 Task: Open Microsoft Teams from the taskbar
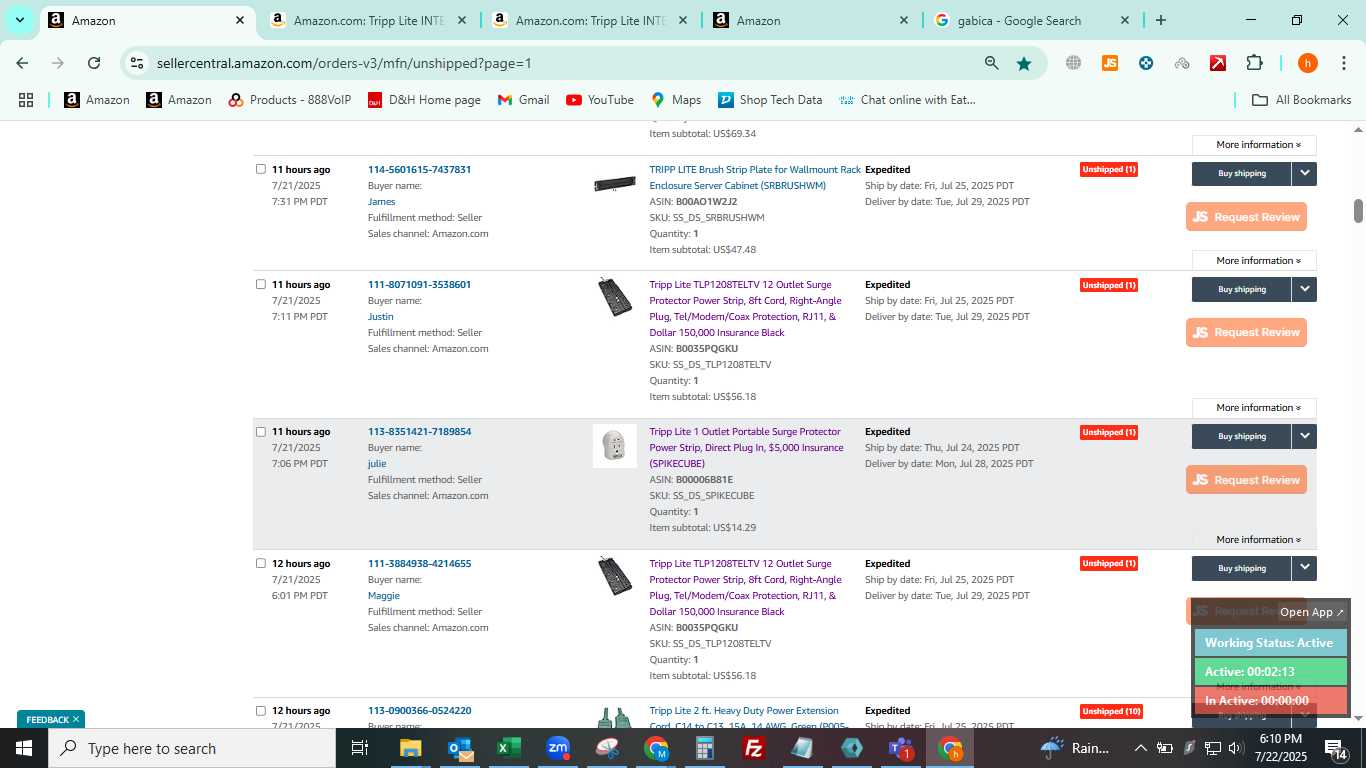pyautogui.click(x=901, y=748)
